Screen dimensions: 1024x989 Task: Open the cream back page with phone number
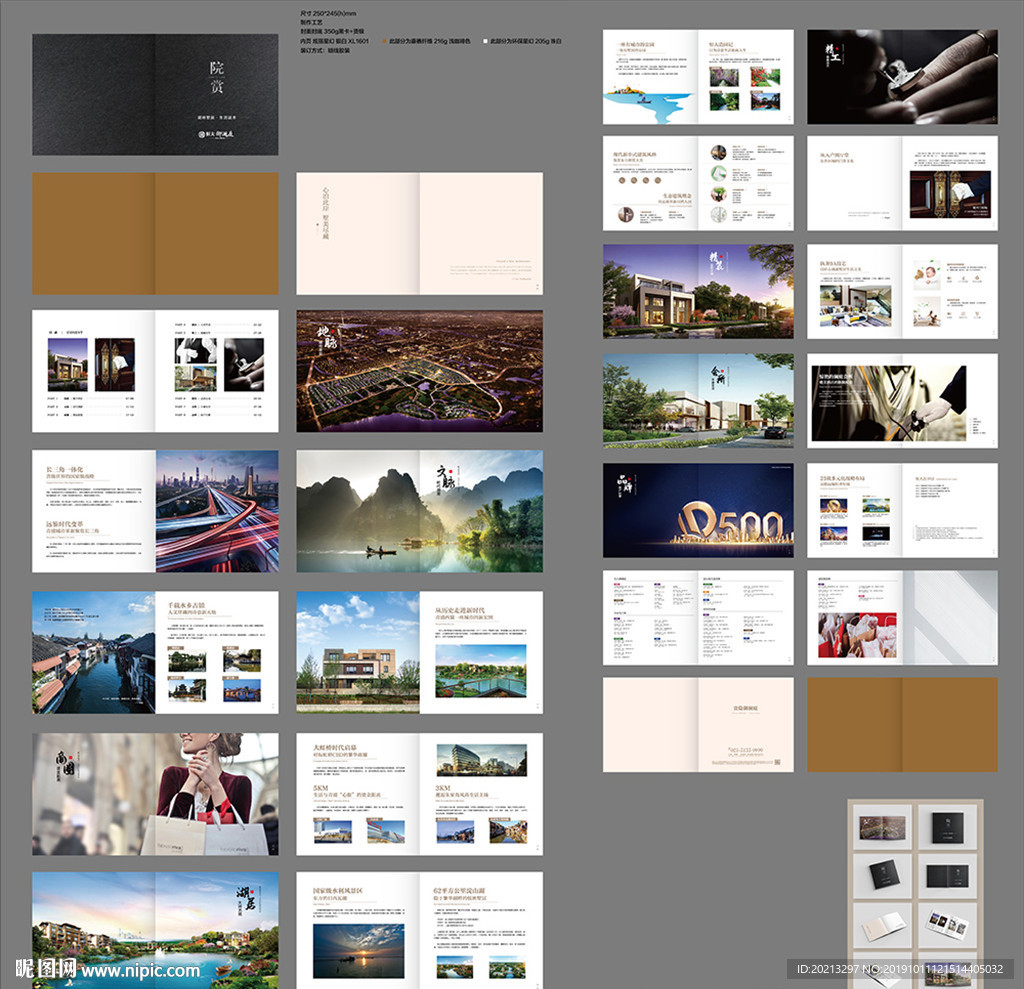coord(698,724)
